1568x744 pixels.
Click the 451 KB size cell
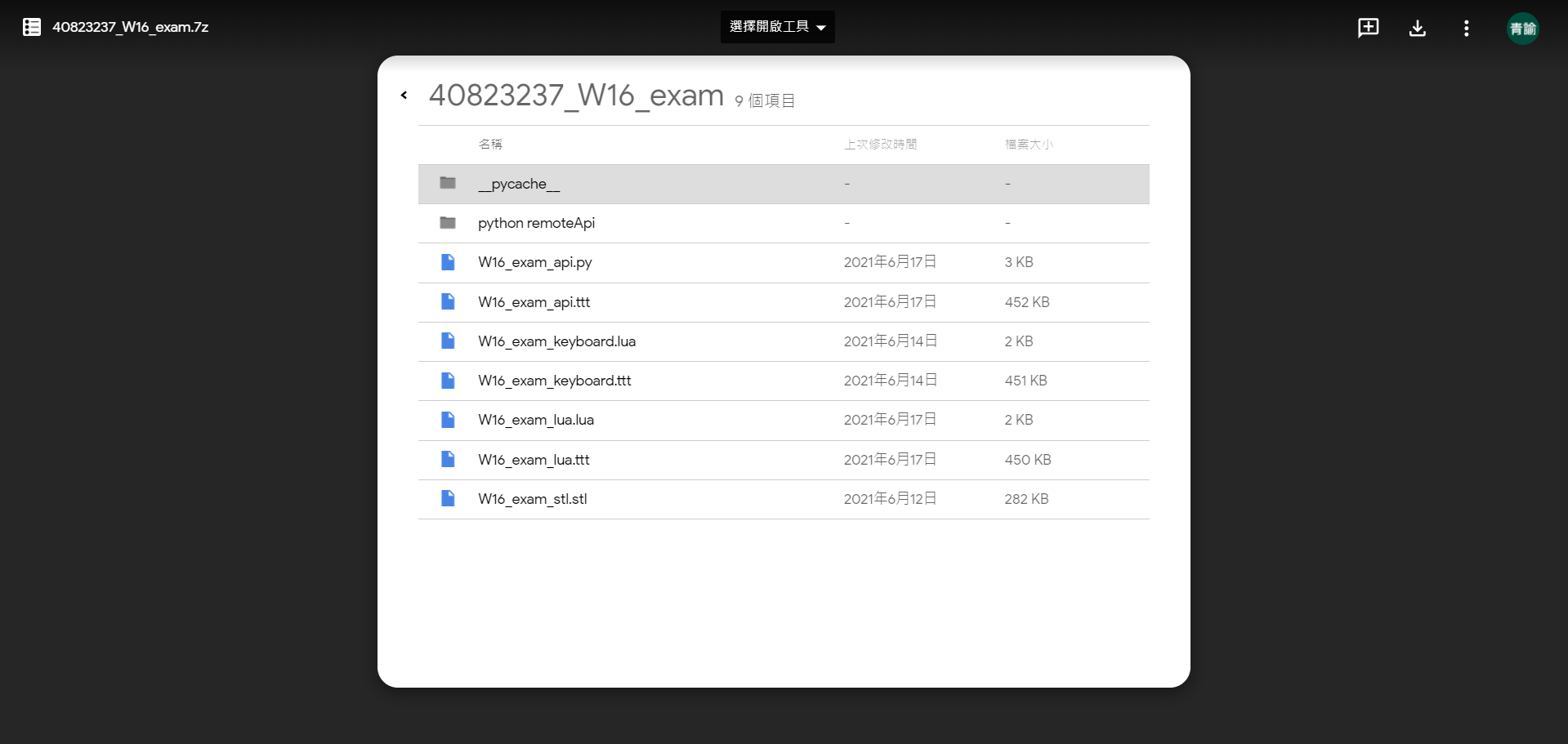pos(1025,381)
